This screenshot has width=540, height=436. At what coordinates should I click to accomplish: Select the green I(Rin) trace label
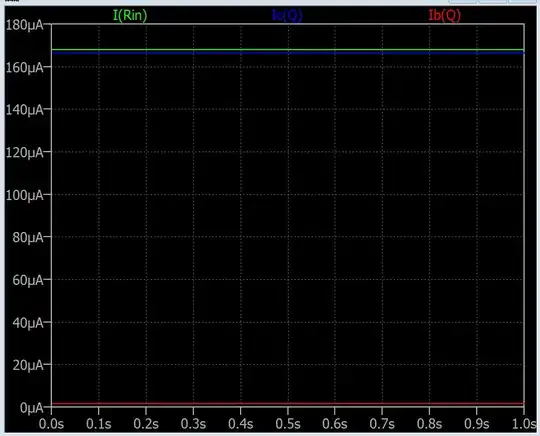[x=130, y=15]
